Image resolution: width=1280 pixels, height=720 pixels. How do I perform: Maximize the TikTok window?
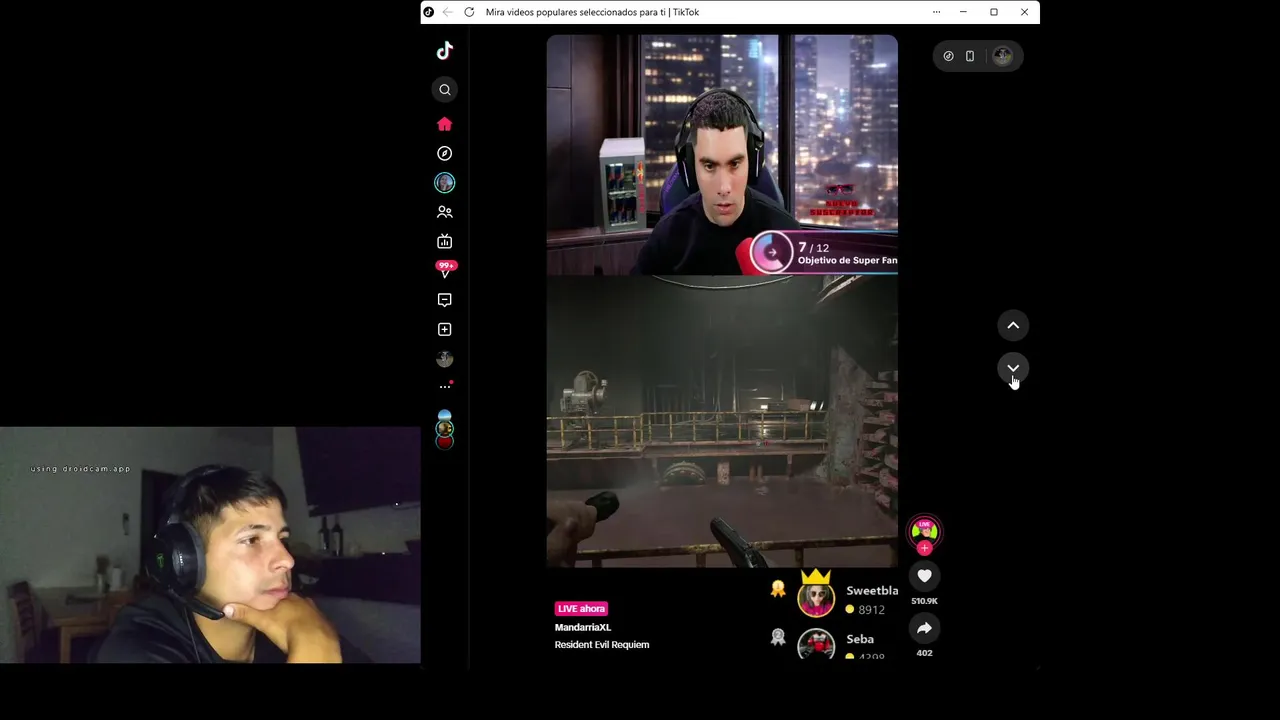pyautogui.click(x=994, y=12)
